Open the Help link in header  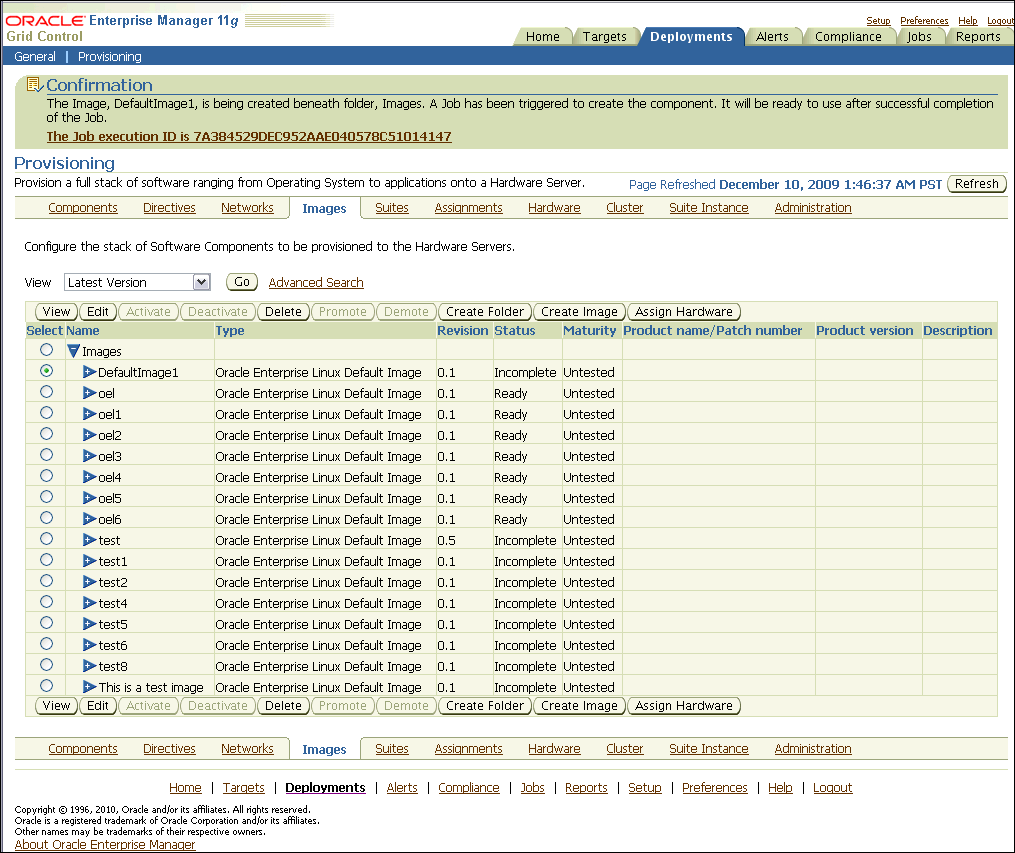[x=968, y=21]
